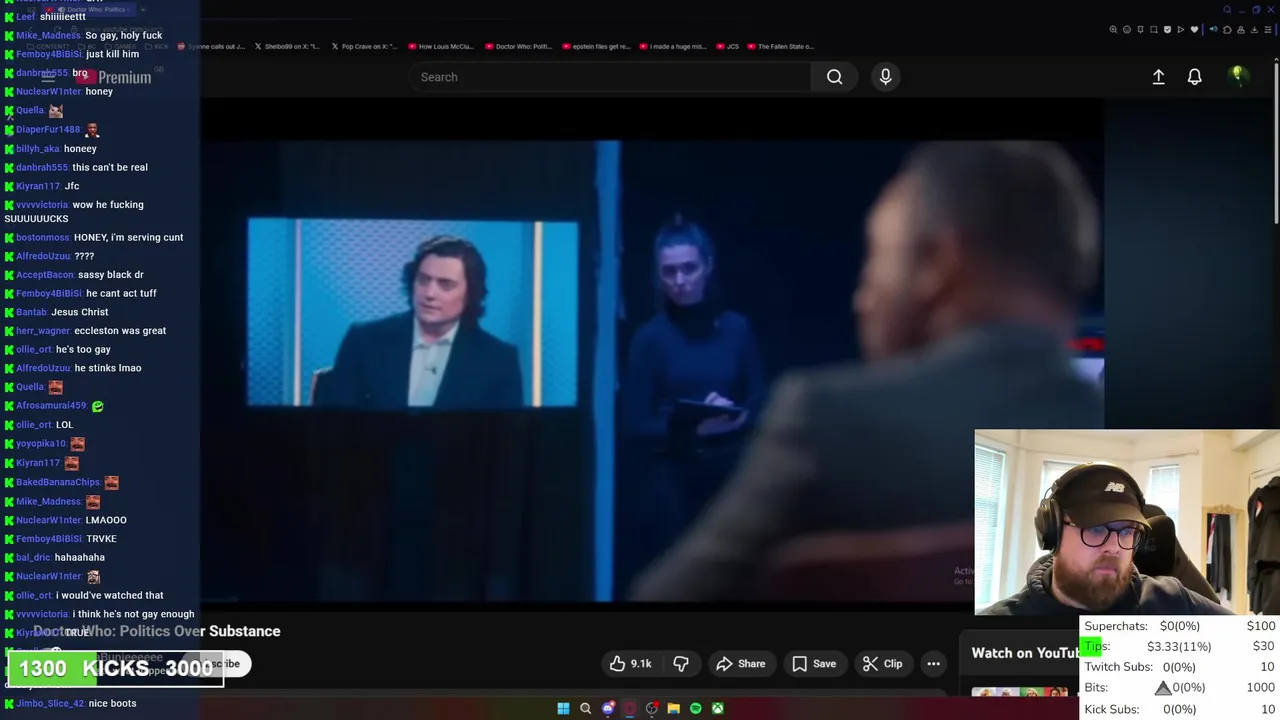
Task: Toggle the browser tab audio speaker icon
Action: click(1214, 30)
